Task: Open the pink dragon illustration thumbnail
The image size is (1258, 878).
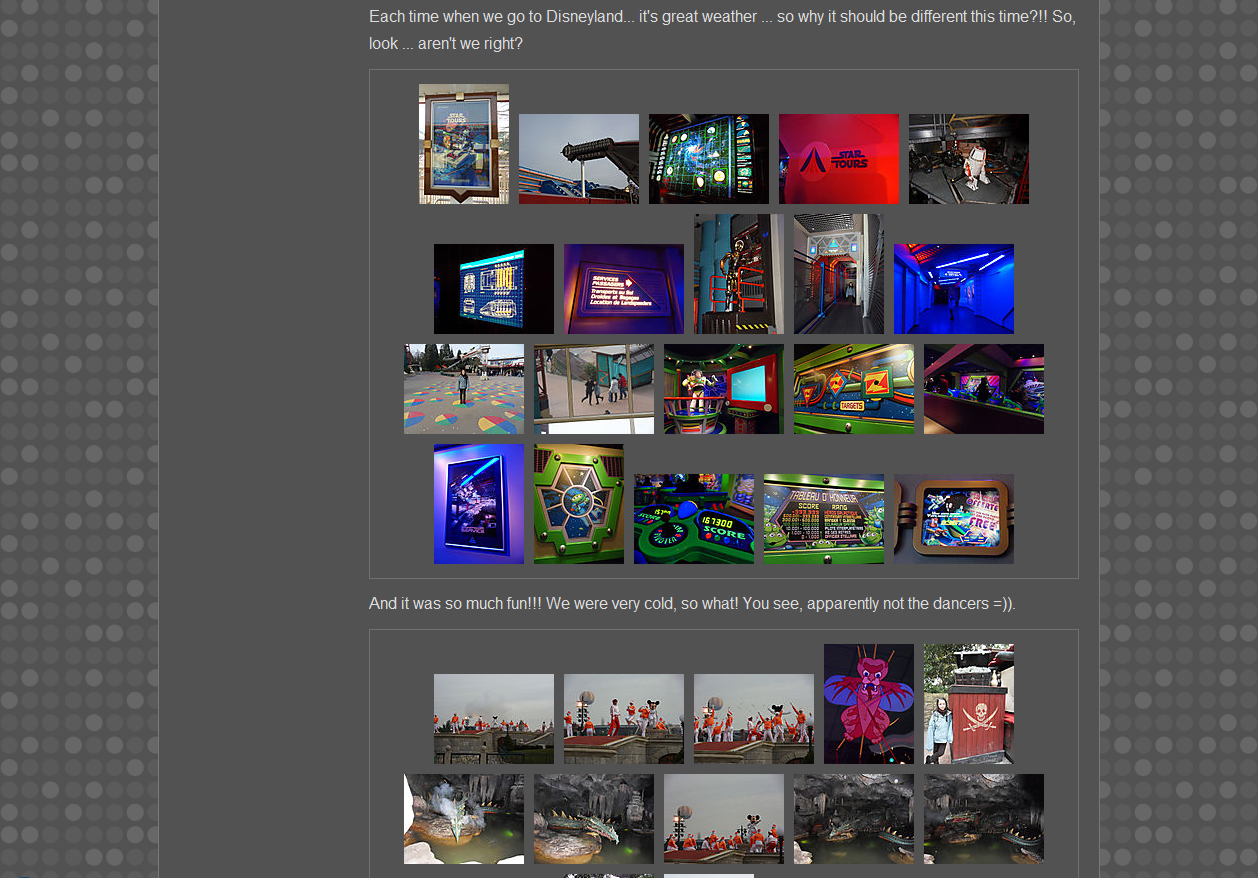Action: tap(868, 704)
